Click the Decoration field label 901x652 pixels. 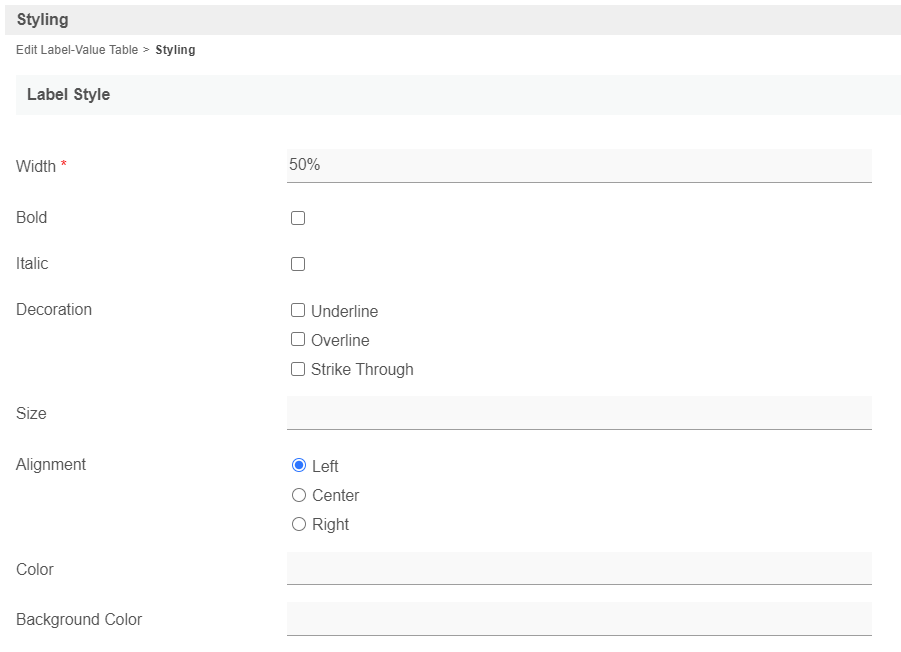(x=54, y=310)
